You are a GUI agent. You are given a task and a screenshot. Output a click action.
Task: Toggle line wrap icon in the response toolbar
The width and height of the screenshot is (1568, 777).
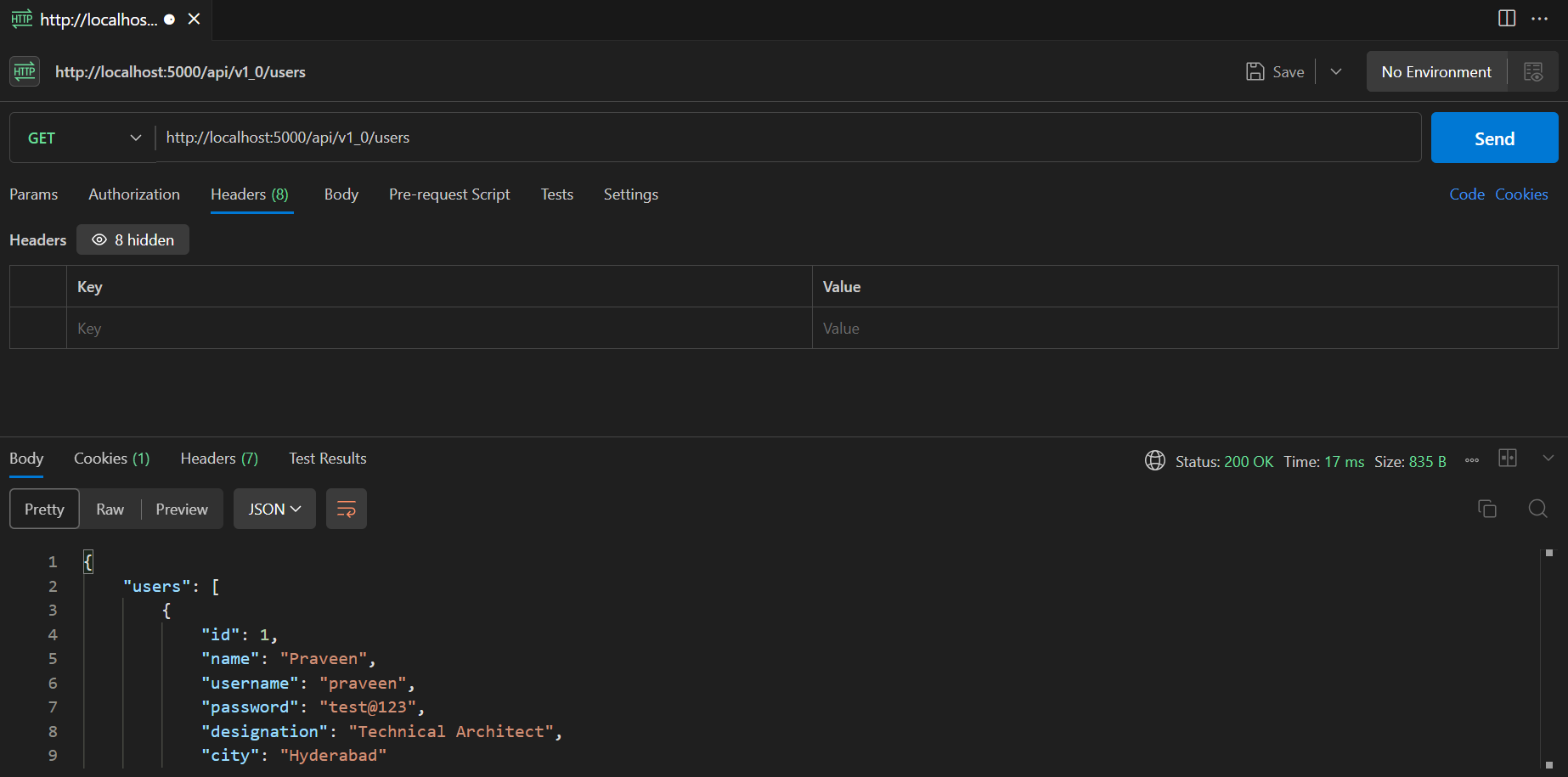[x=347, y=509]
